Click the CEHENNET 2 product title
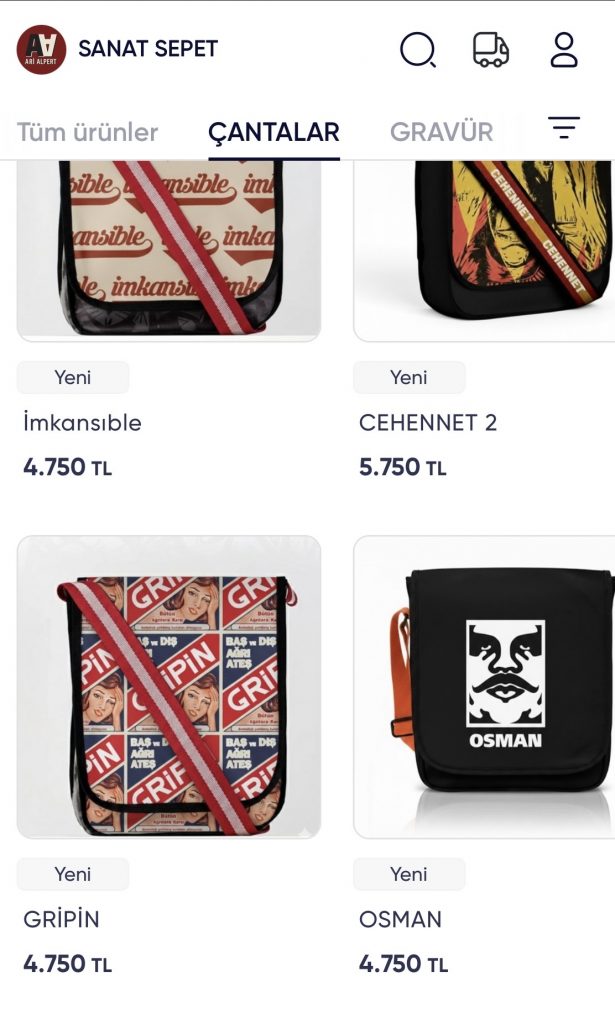 (428, 423)
